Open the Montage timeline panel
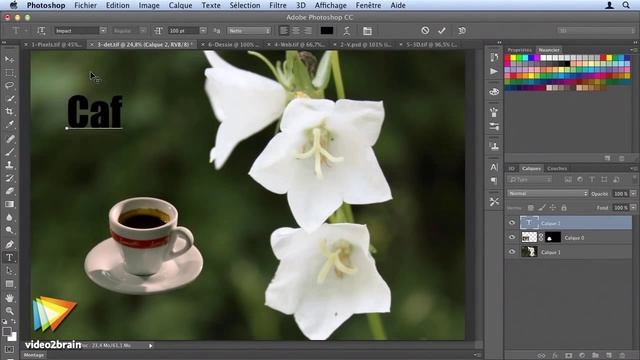The image size is (640, 360). pyautogui.click(x=34, y=355)
